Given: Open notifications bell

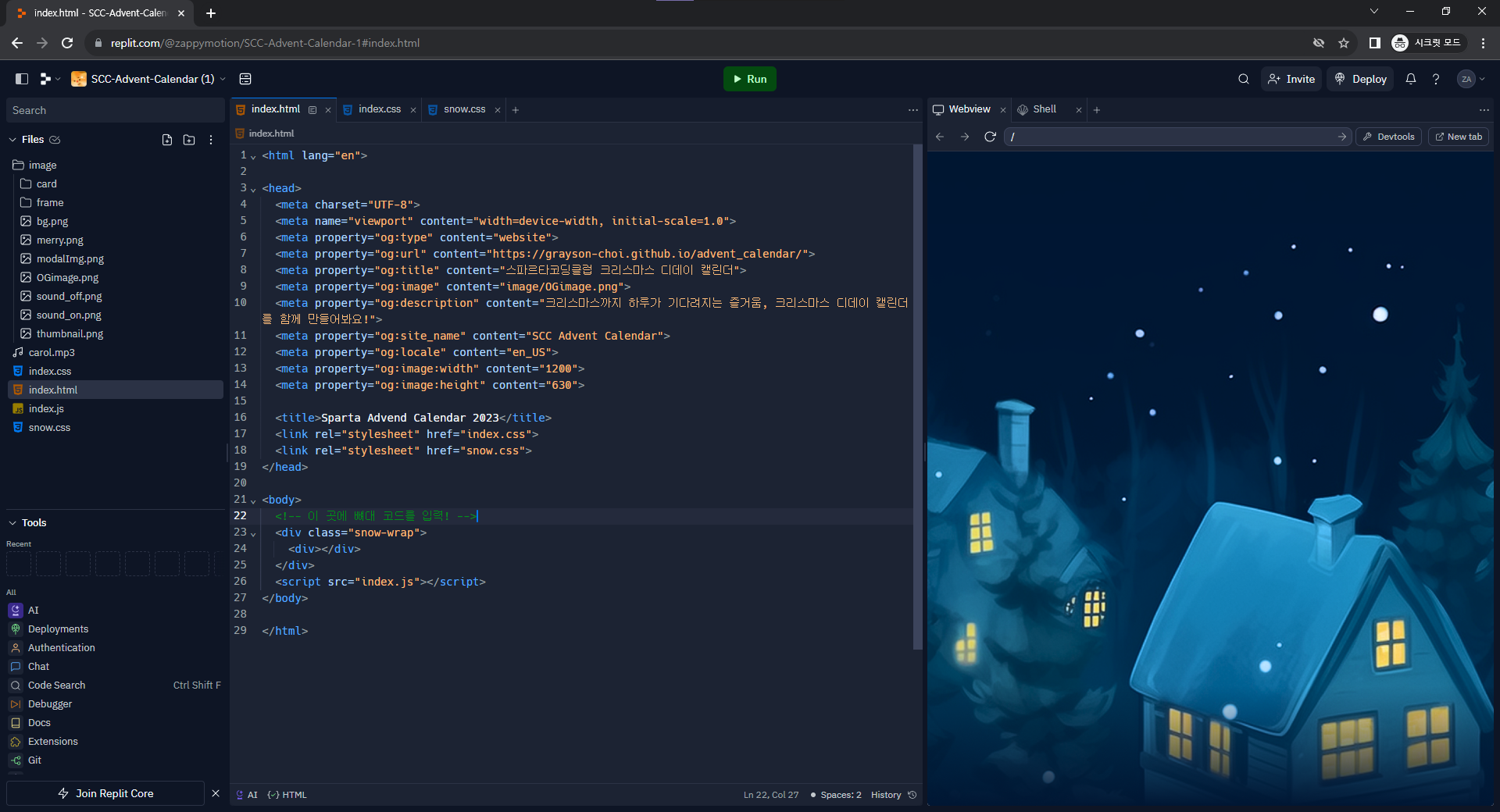Looking at the screenshot, I should (1411, 79).
